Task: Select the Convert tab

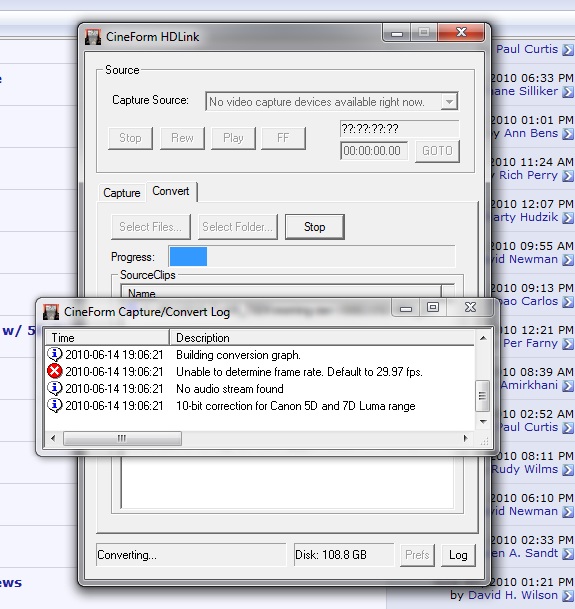Action: click(171, 191)
